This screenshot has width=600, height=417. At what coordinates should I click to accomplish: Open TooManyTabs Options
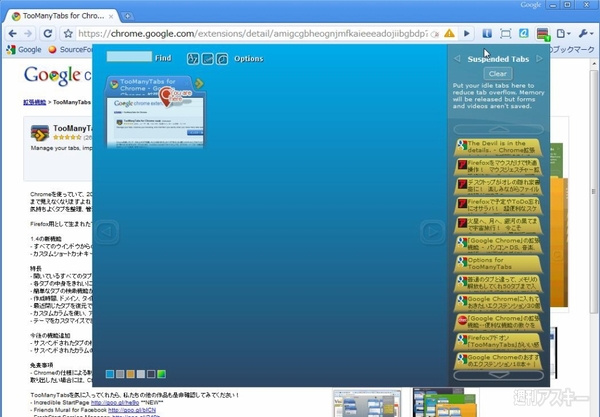pos(249,59)
